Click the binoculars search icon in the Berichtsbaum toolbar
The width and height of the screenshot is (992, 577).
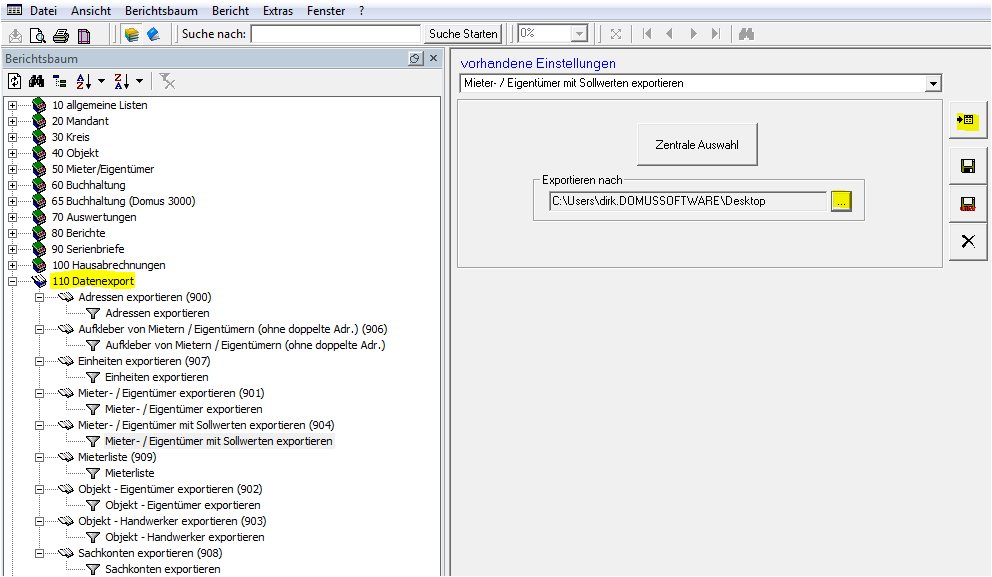37,81
